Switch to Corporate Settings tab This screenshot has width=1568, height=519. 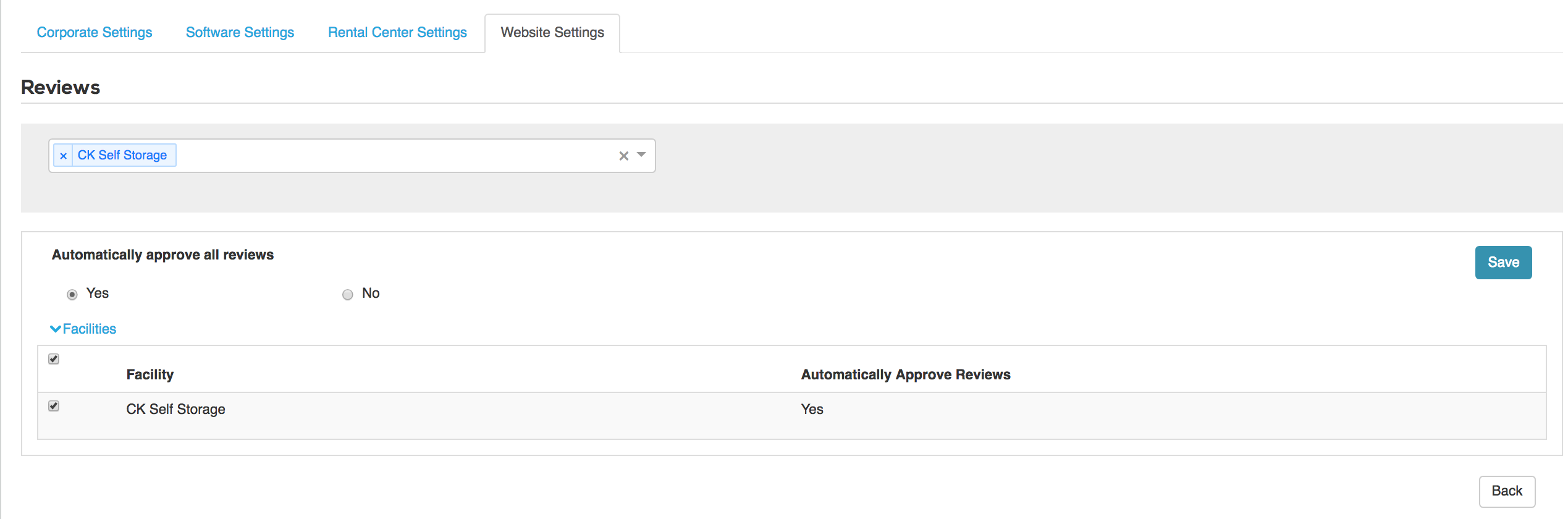(95, 32)
